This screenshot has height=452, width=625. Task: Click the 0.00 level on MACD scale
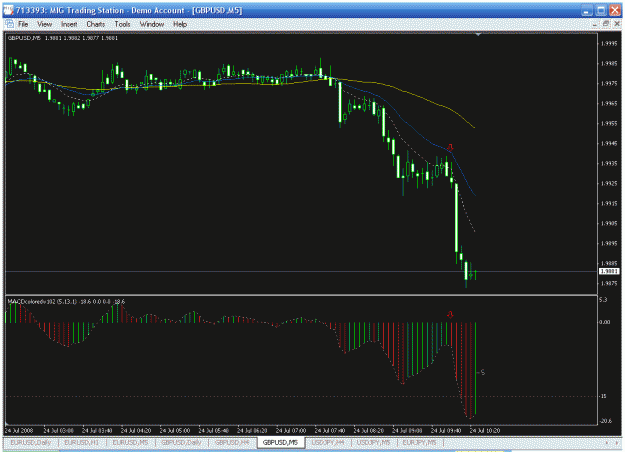coord(605,322)
